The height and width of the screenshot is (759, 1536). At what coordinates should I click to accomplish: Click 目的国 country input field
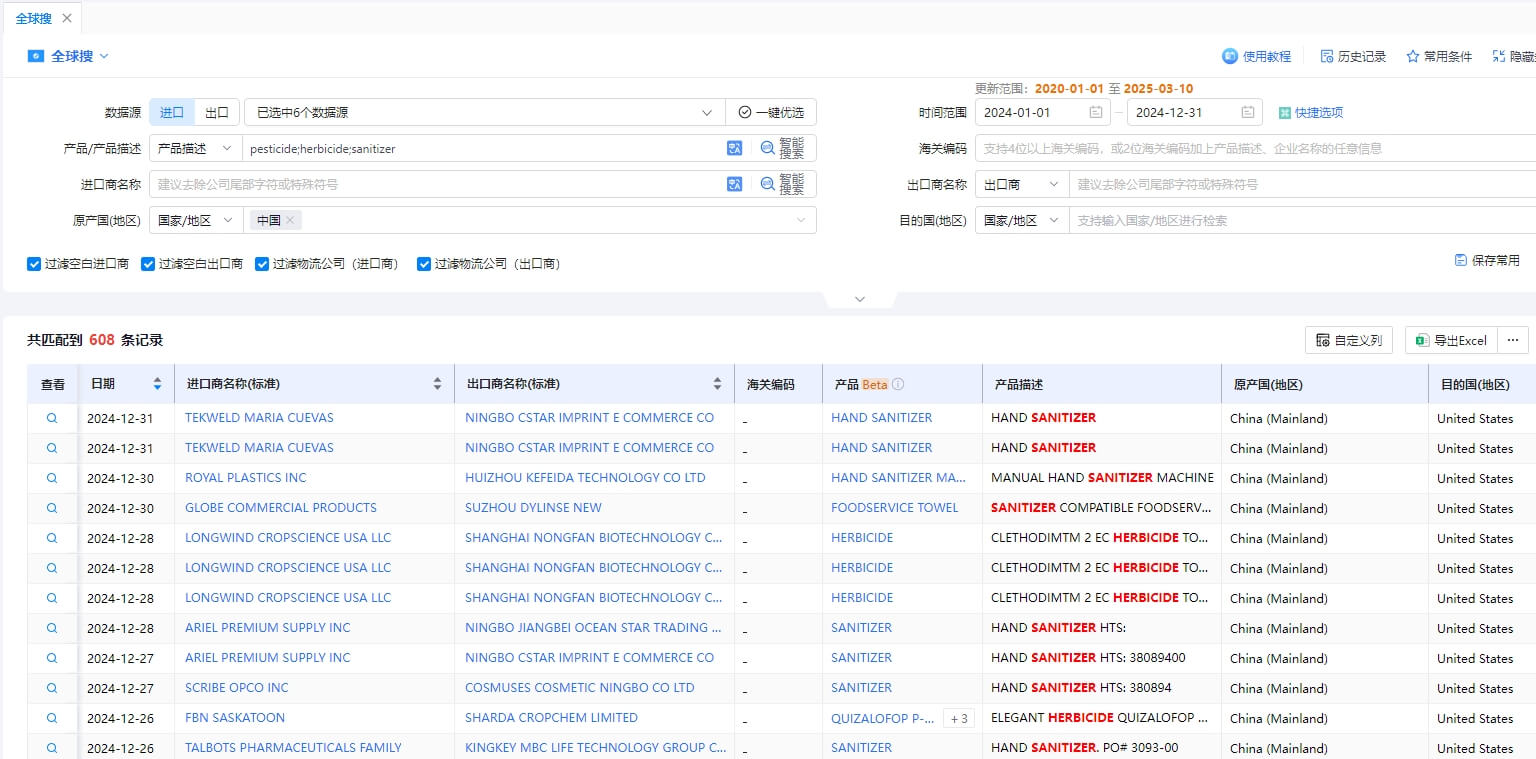coord(1302,220)
